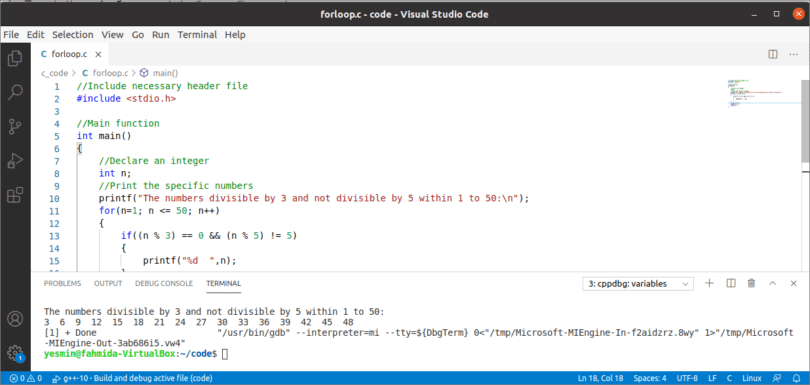Click Linux configuration in status bar
The width and height of the screenshot is (810, 385).
752,378
